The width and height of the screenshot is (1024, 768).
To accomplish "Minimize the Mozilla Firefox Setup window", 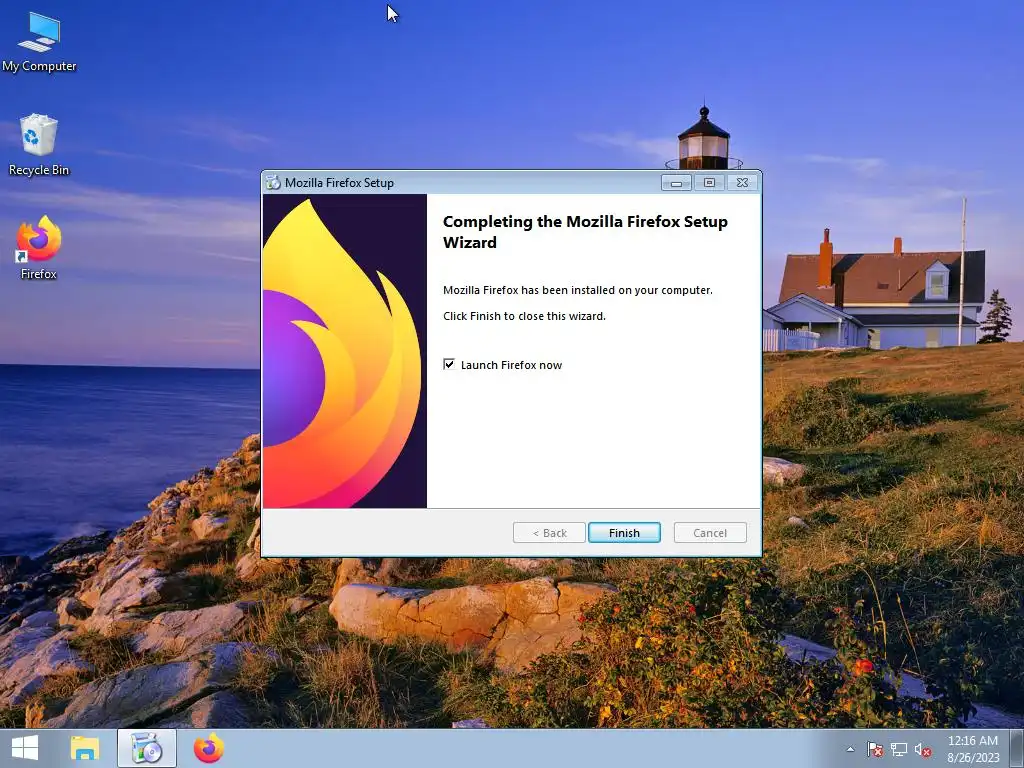I will point(677,183).
